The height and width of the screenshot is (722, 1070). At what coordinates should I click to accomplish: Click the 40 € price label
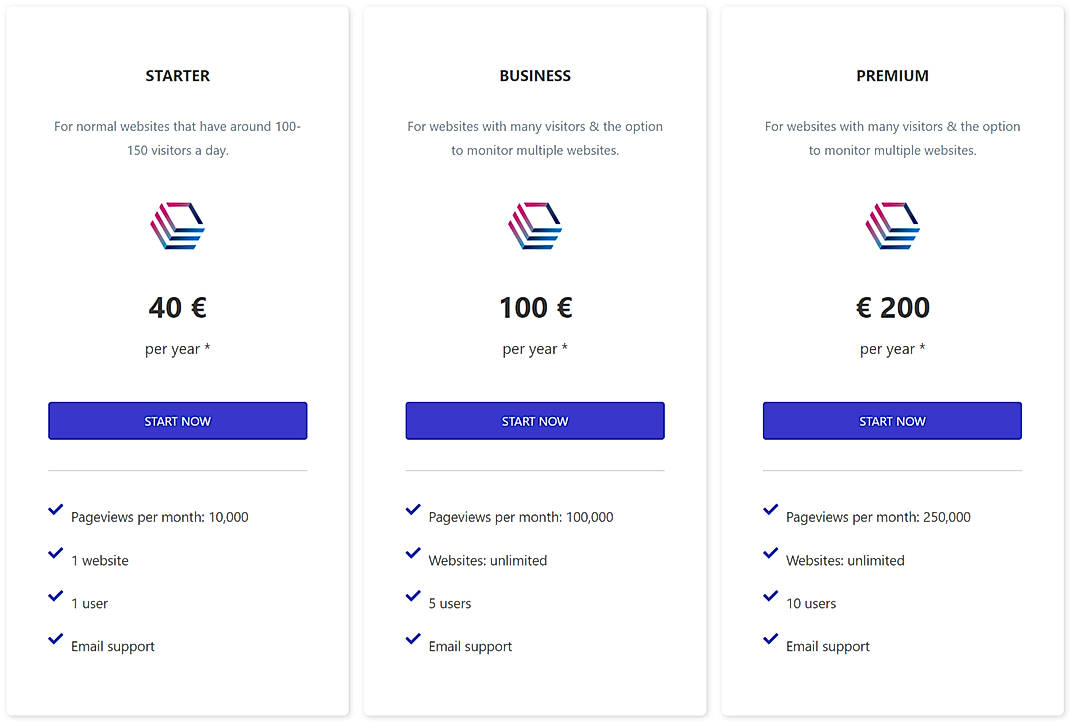177,307
